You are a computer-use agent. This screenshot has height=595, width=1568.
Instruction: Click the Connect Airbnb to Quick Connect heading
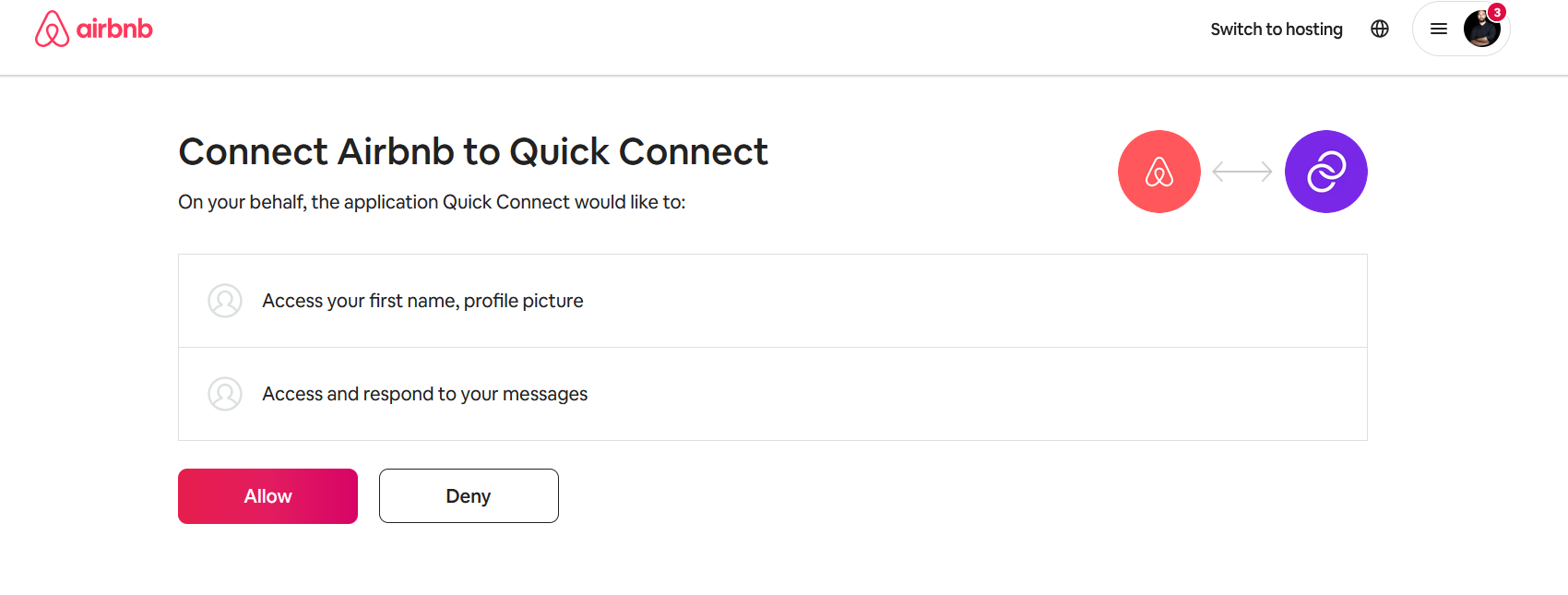coord(473,152)
